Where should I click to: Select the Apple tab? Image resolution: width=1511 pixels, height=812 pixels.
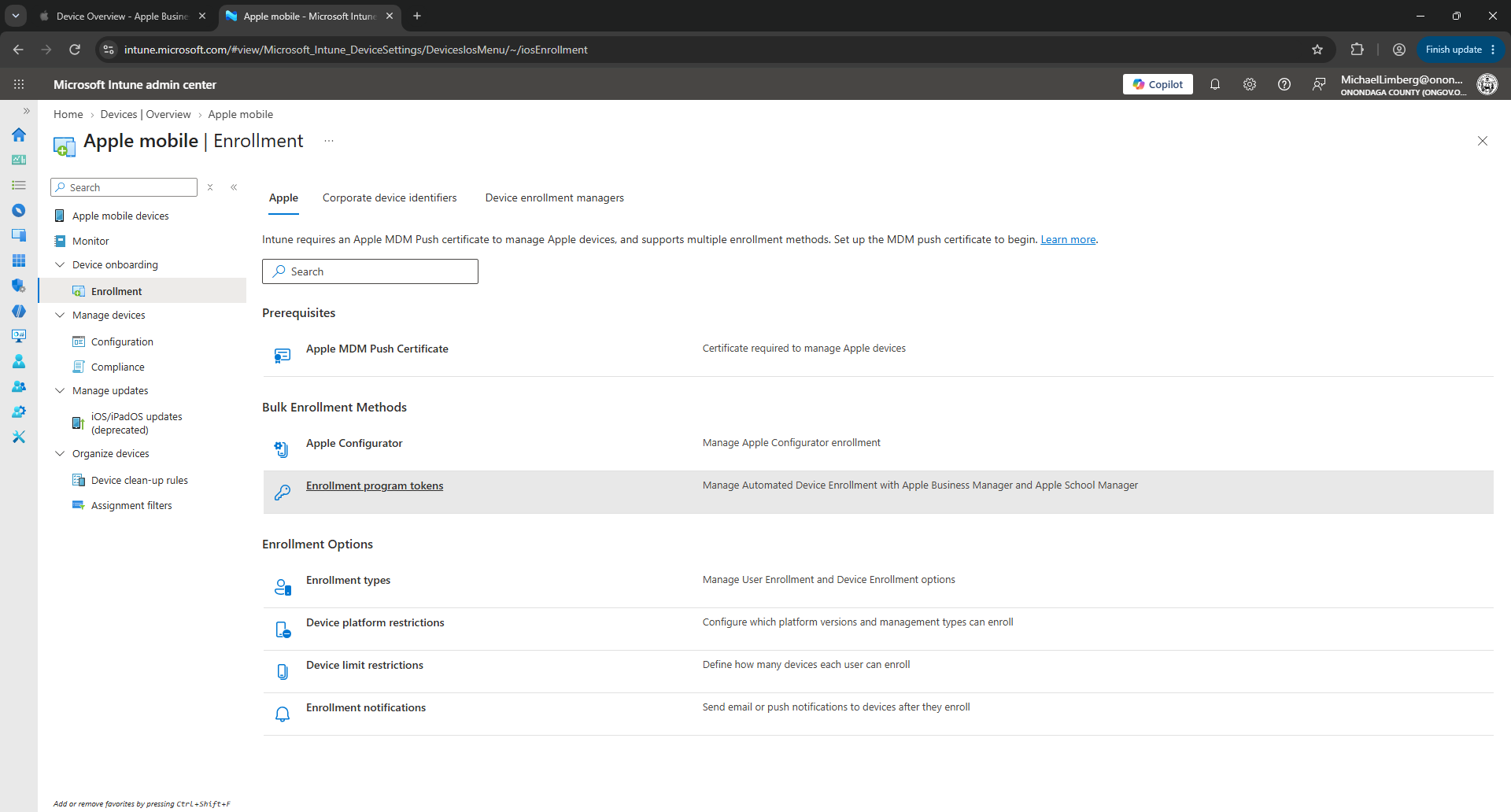[x=283, y=198]
